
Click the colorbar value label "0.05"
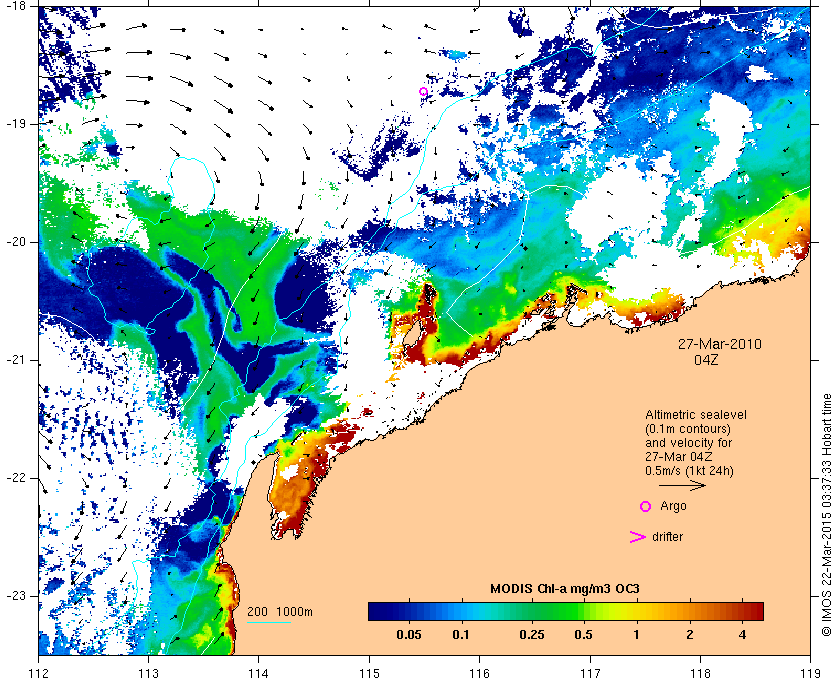(x=409, y=635)
